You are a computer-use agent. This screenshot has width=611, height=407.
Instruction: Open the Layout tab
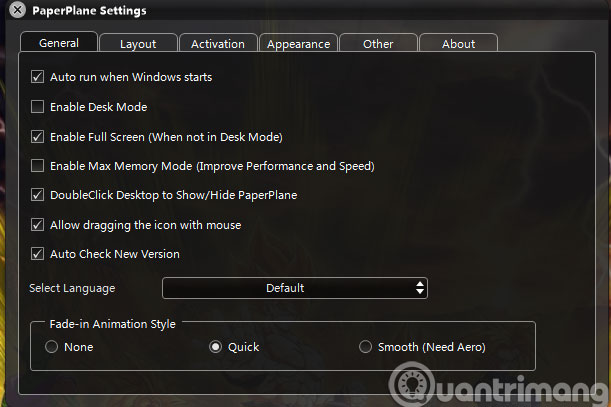tap(138, 43)
